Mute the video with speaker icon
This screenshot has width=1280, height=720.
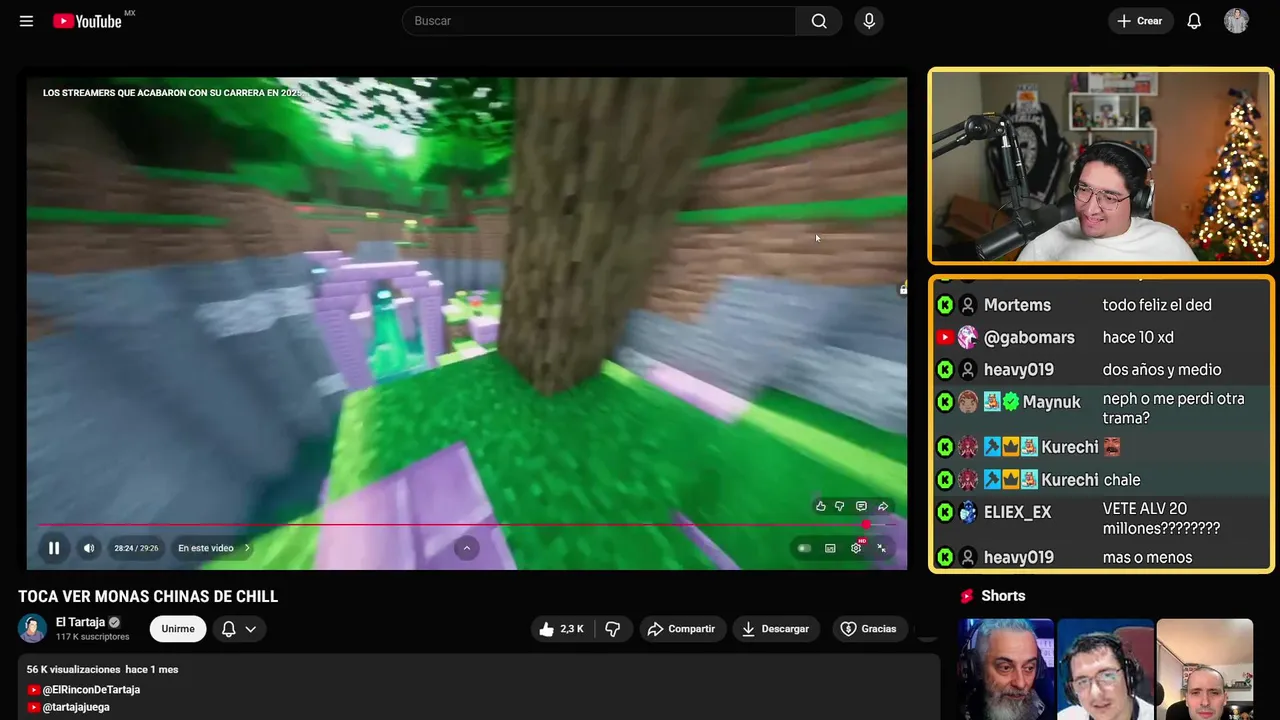pyautogui.click(x=89, y=548)
